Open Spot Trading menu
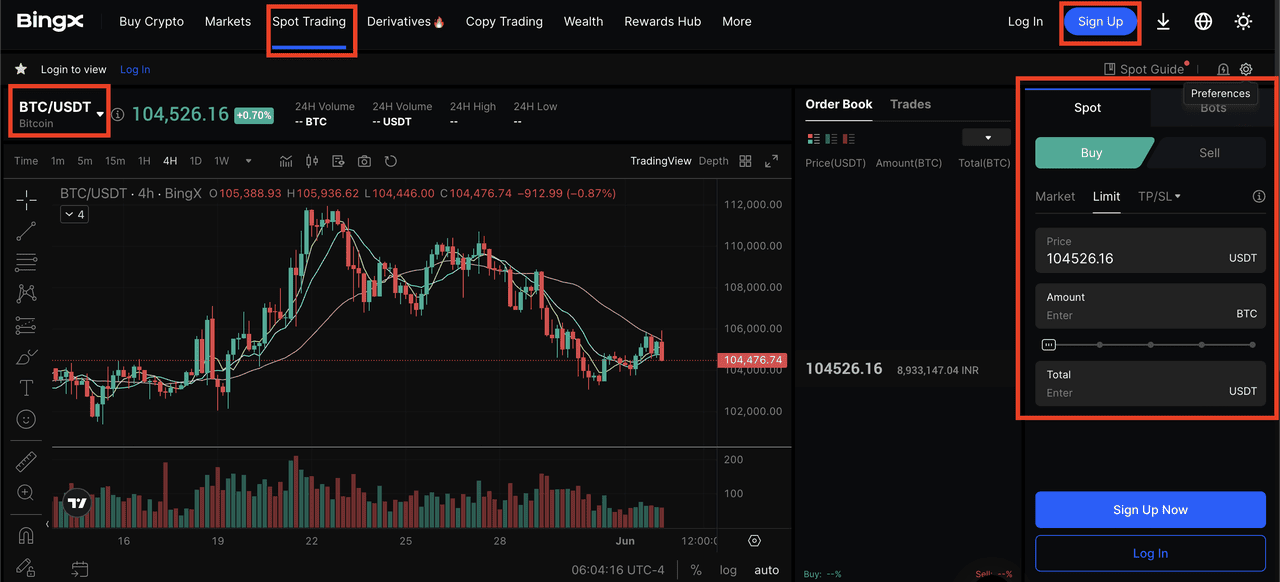 coord(309,21)
